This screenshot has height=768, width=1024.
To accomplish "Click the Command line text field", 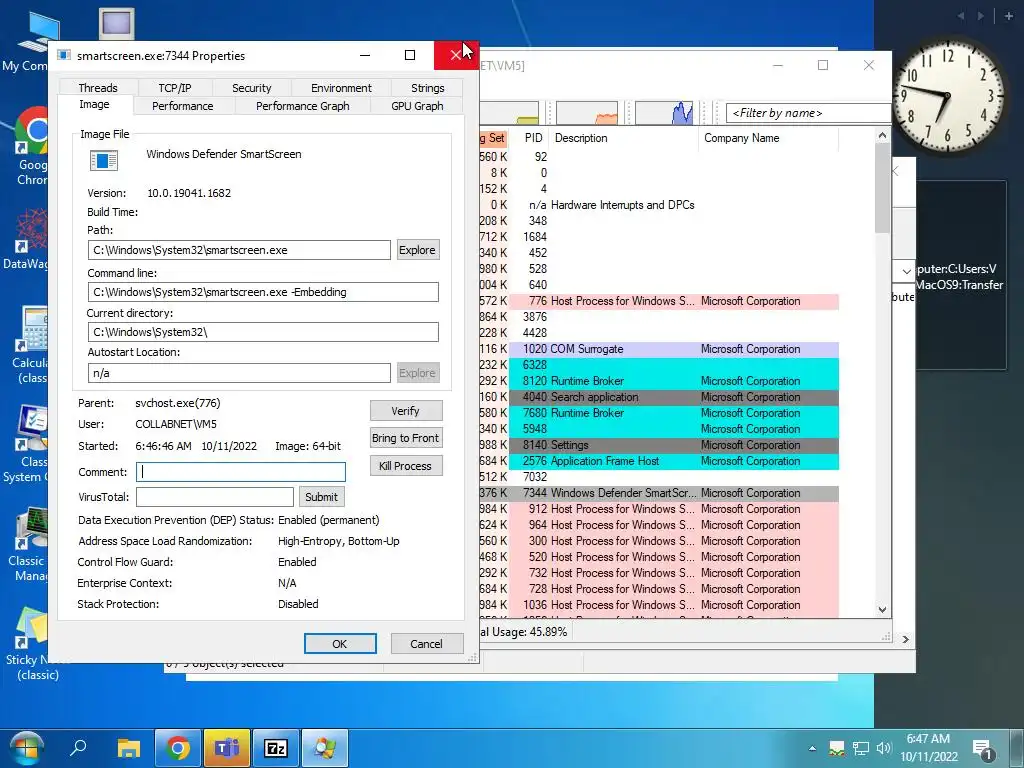I will coord(263,292).
